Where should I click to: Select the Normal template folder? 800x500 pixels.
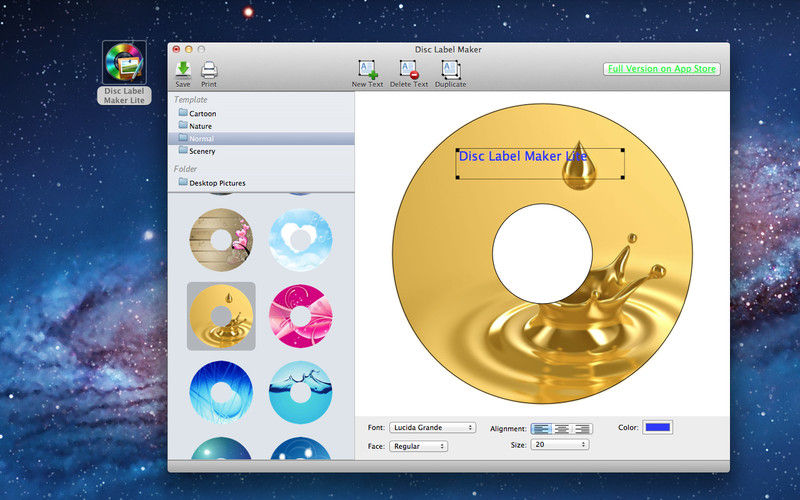coord(261,138)
